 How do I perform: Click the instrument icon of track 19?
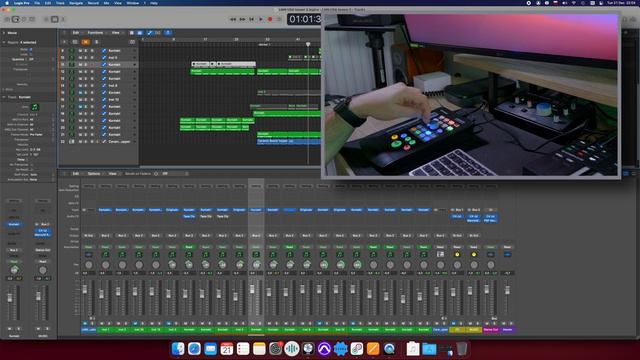[72, 120]
